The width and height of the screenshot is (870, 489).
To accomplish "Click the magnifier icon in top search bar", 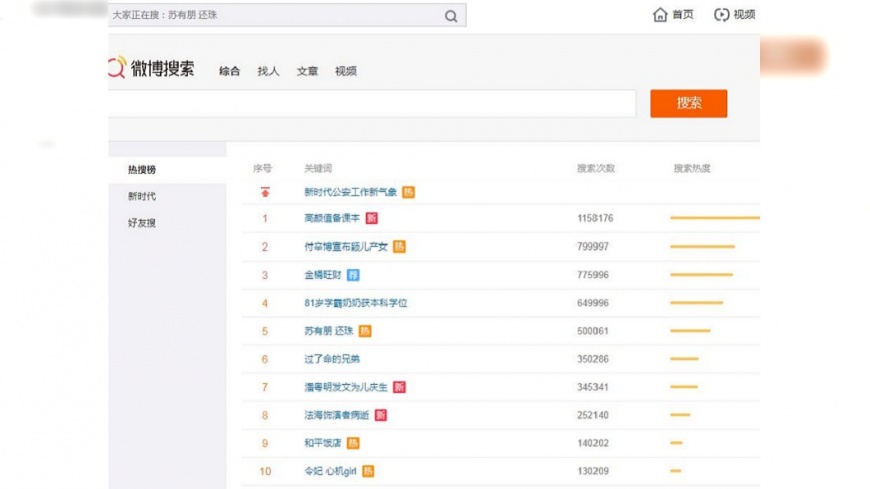I will (x=451, y=16).
